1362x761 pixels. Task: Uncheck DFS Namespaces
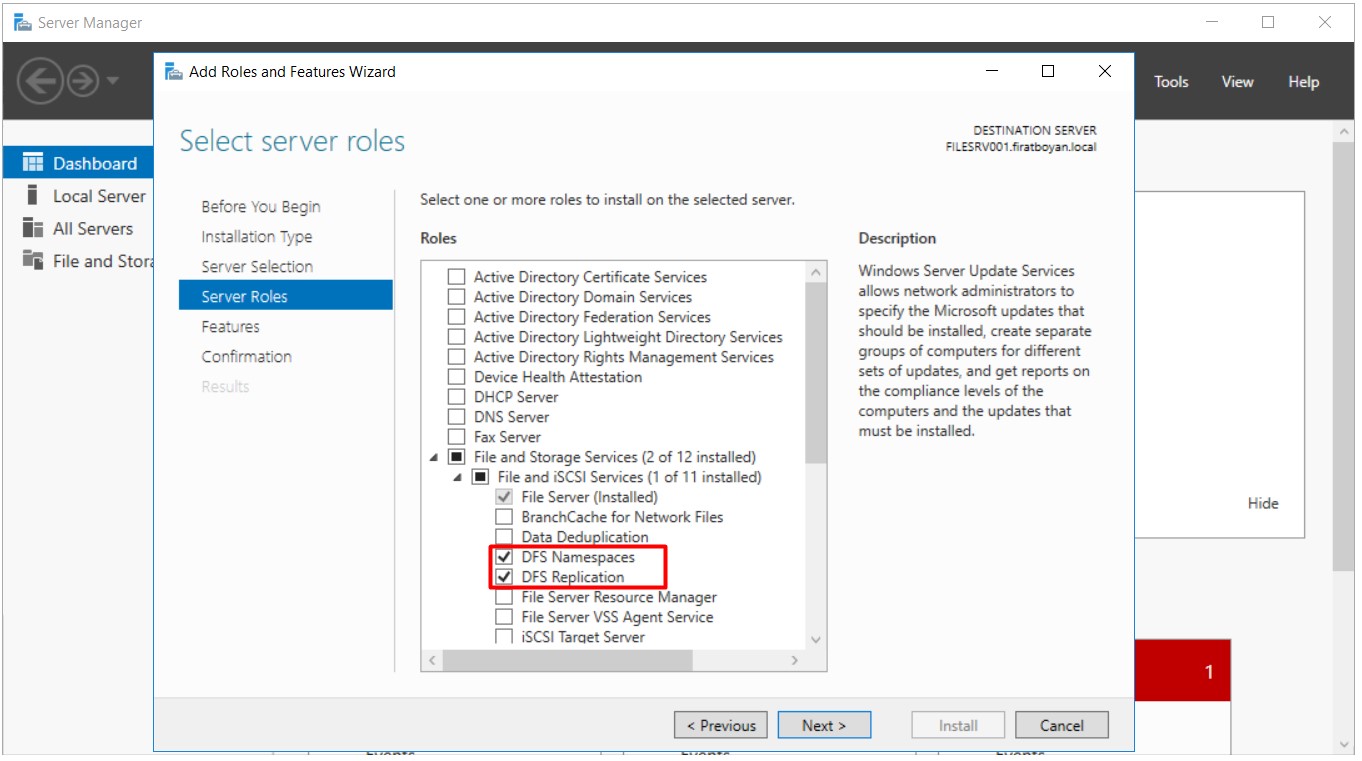(505, 557)
